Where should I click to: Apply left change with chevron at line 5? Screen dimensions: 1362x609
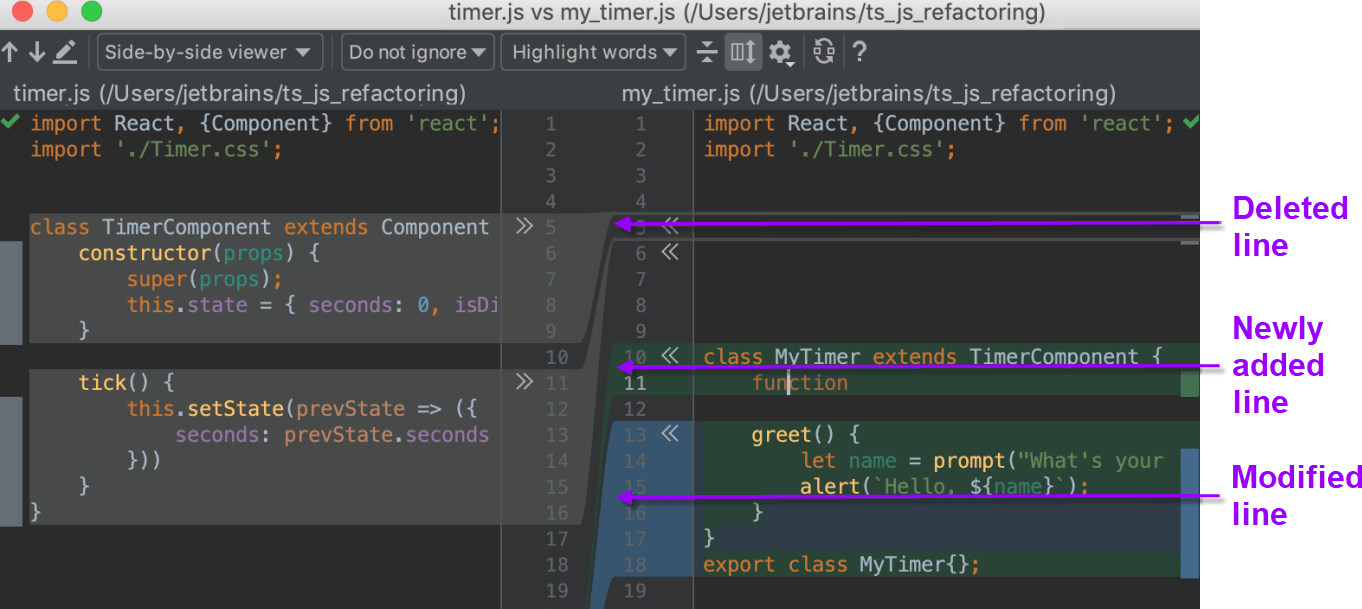[524, 227]
